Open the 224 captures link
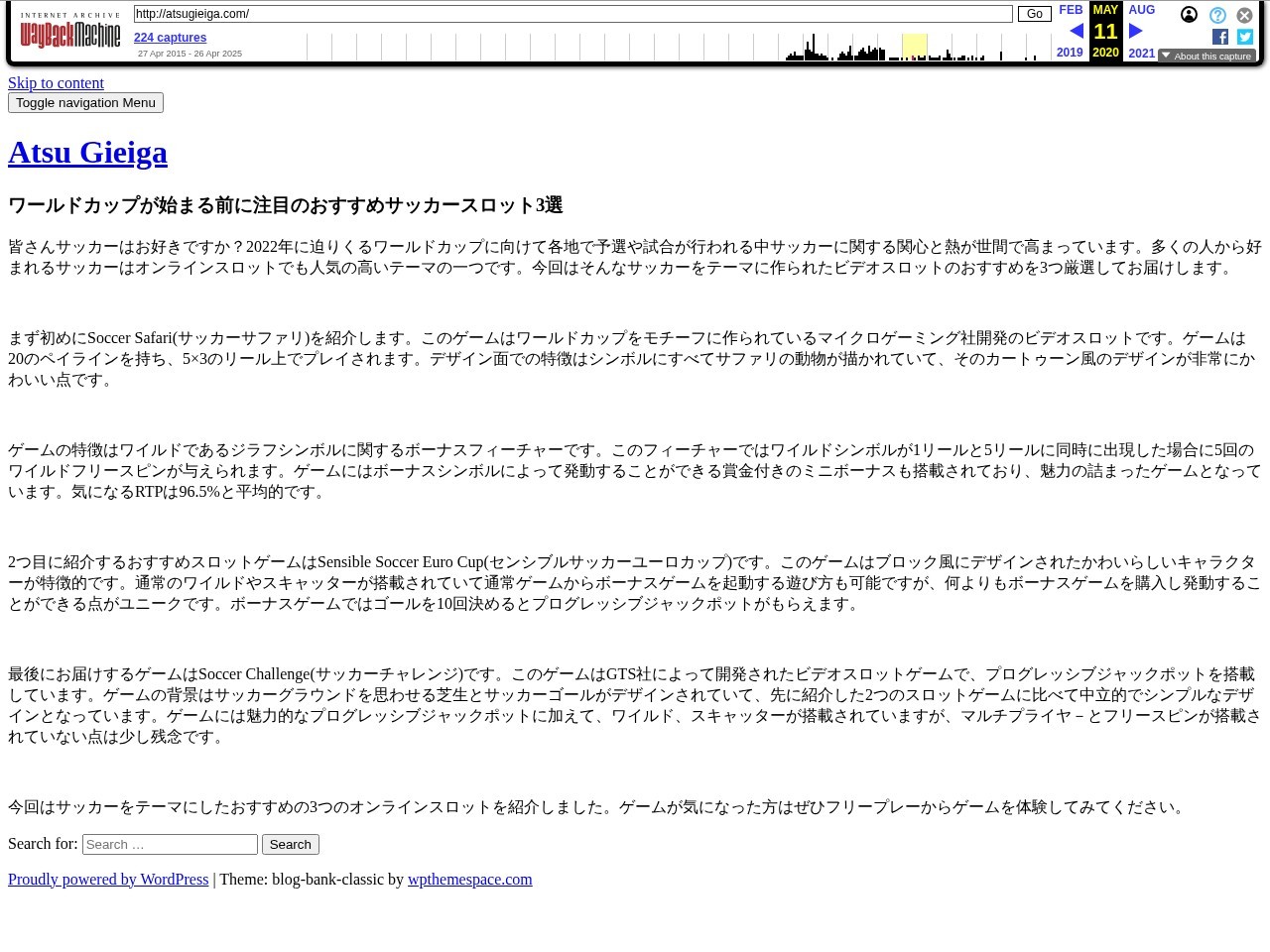 170,38
